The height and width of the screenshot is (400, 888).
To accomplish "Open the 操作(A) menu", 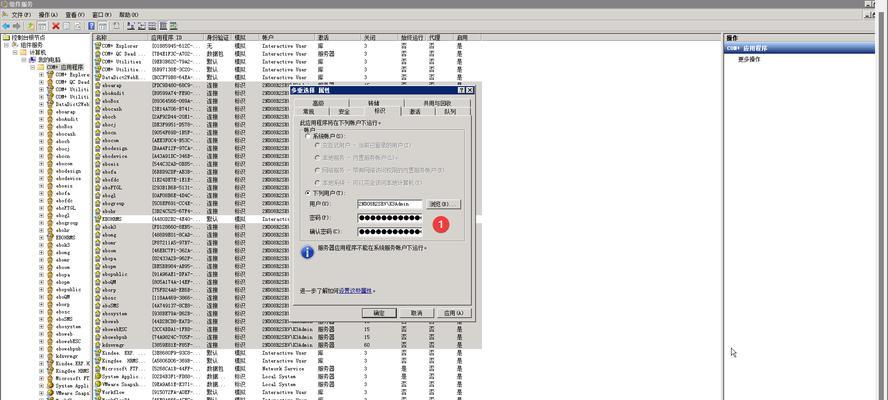I will [48, 14].
